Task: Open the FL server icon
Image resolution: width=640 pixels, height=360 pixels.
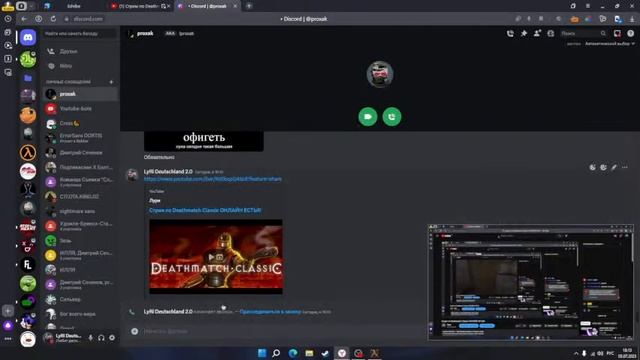Action: [x=28, y=264]
